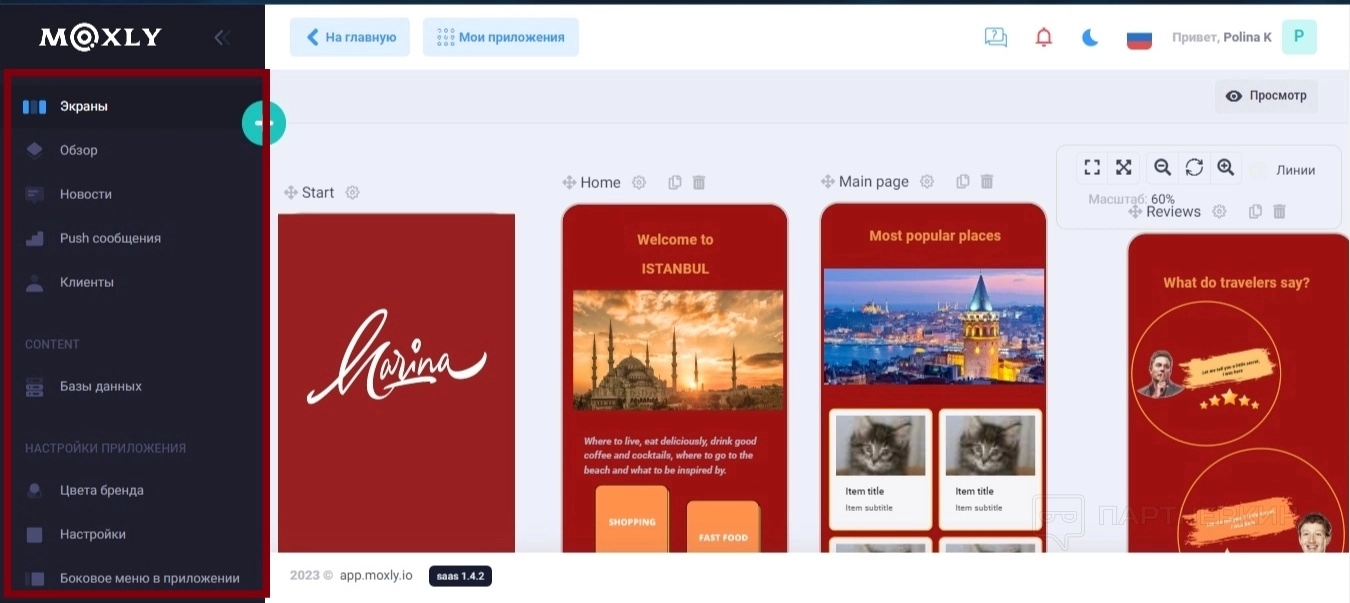
Task: Toggle the Линии switch
Action: click(1258, 170)
